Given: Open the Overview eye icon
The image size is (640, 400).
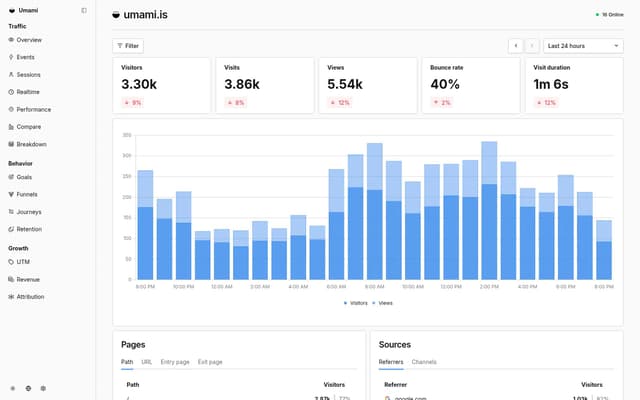Looking at the screenshot, I should pos(11,40).
